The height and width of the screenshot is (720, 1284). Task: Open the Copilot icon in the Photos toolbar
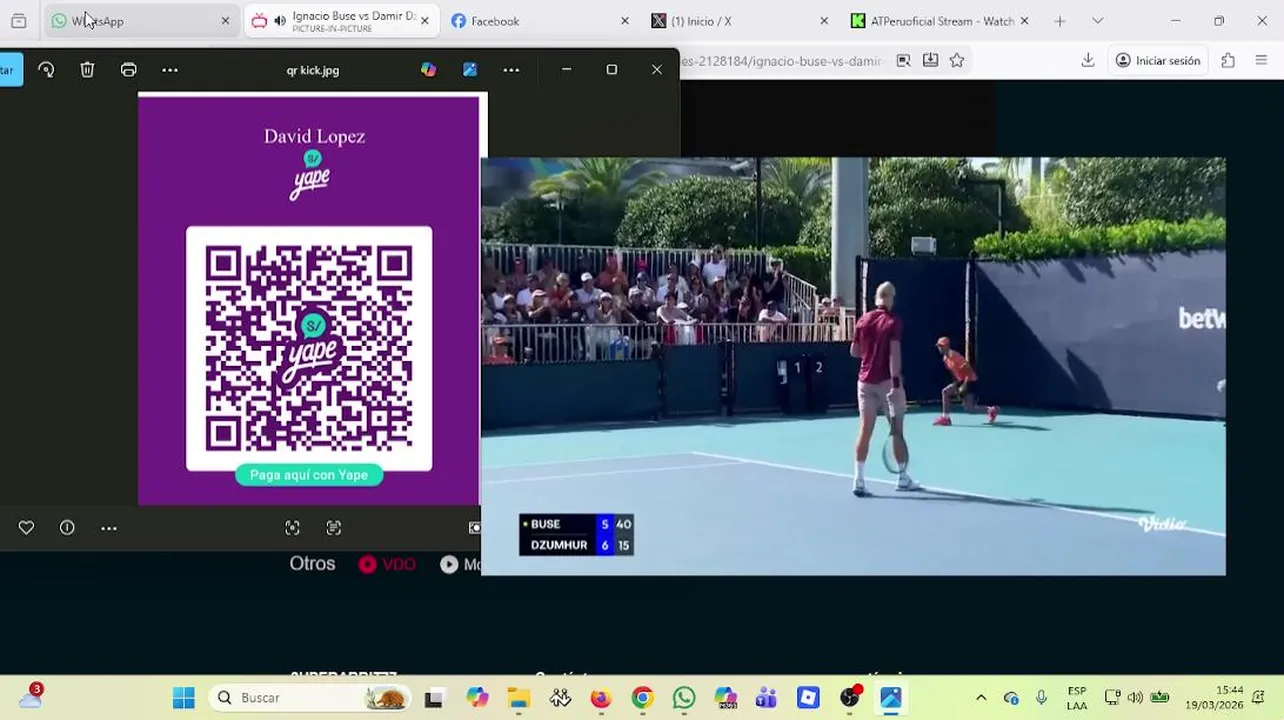[428, 69]
